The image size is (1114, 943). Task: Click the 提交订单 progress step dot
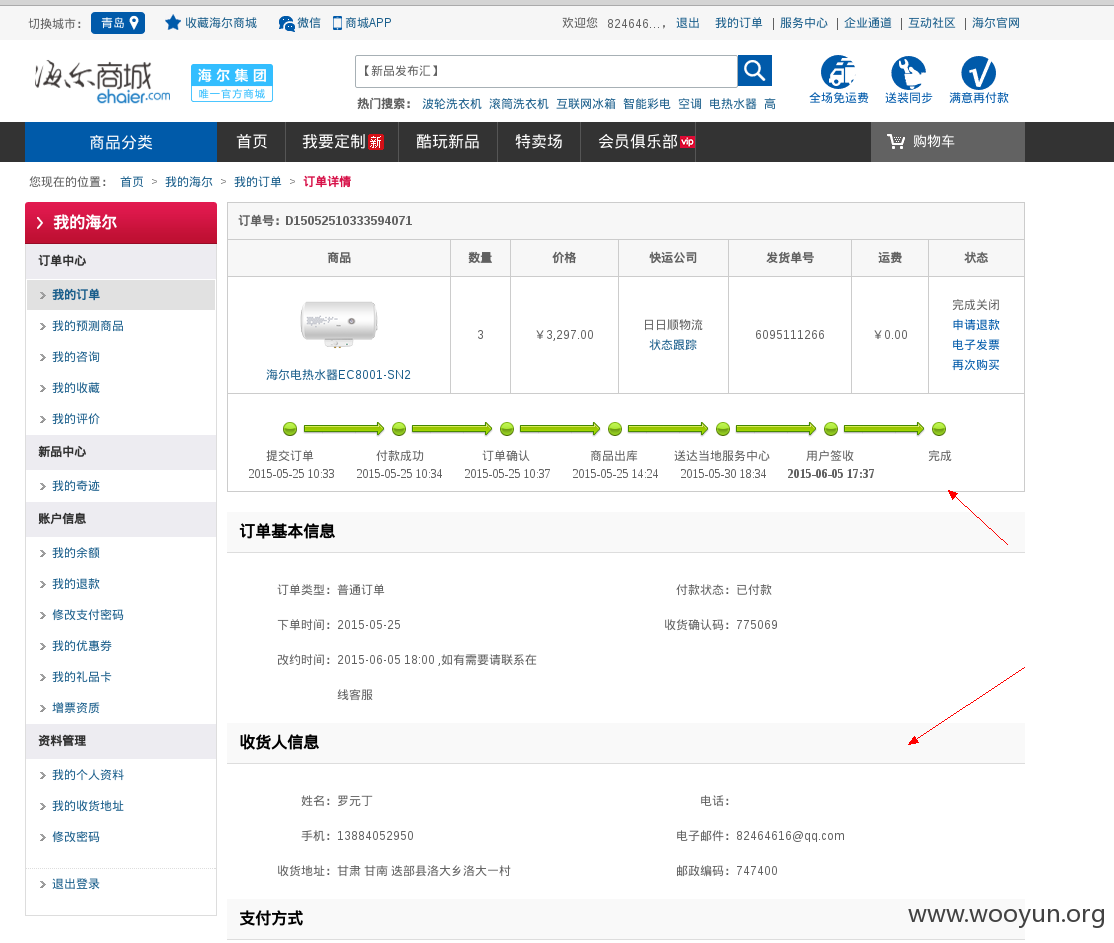290,429
